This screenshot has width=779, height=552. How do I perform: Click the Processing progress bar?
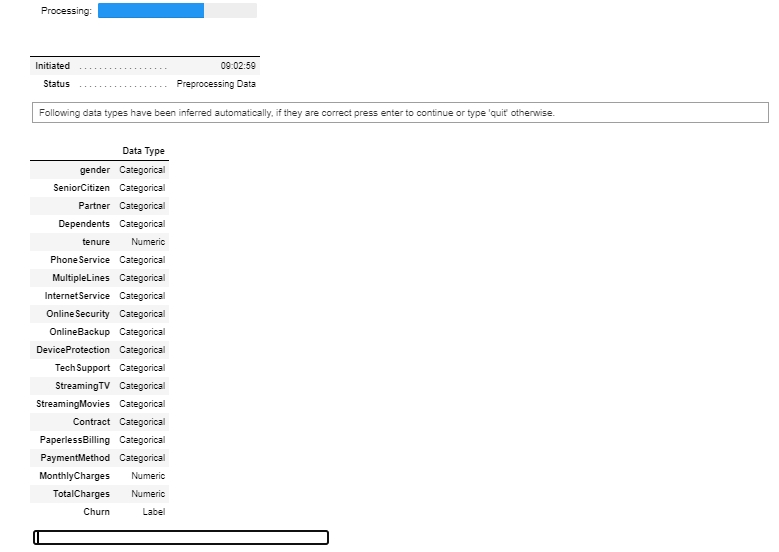point(177,11)
